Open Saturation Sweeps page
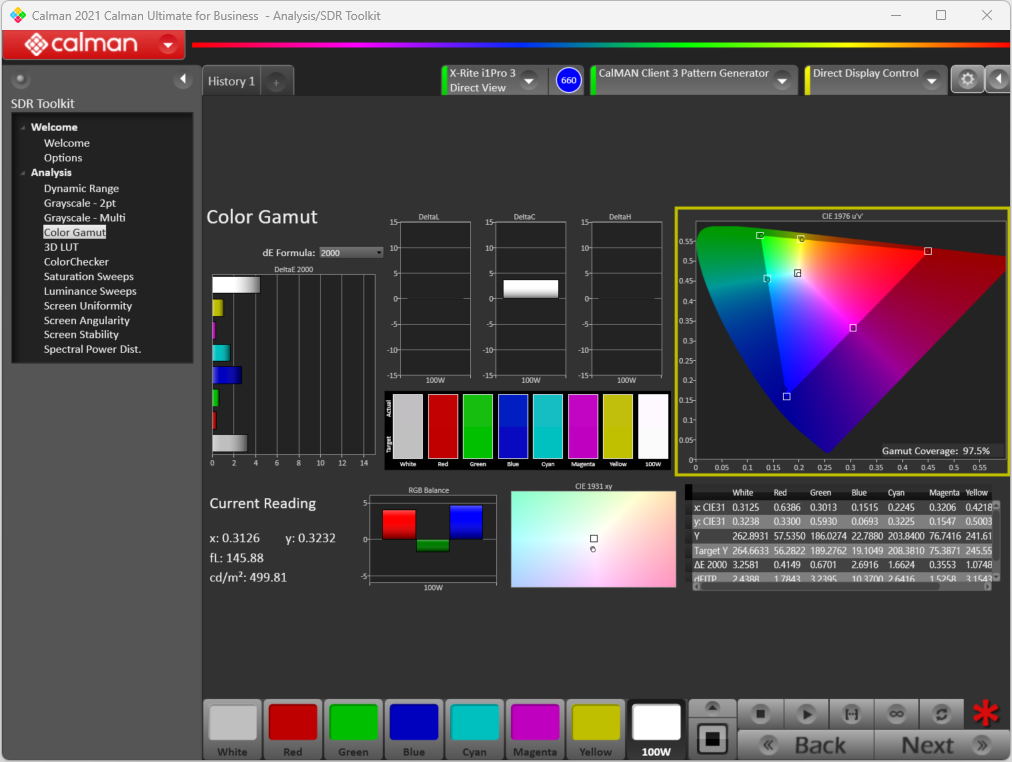The height and width of the screenshot is (762, 1012). [x=88, y=276]
